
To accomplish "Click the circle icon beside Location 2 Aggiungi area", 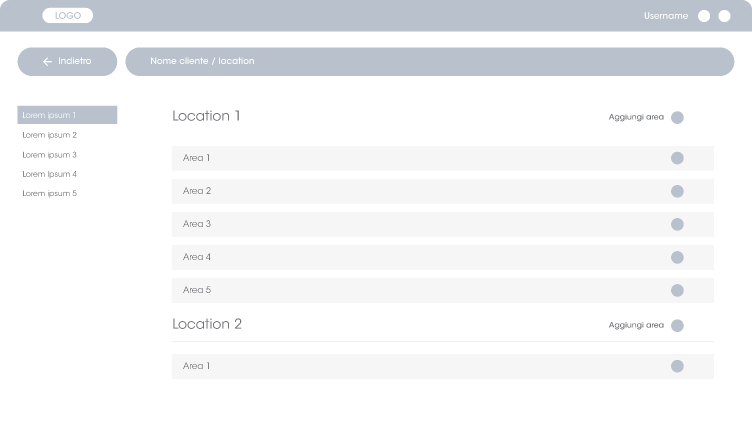I will [677, 325].
